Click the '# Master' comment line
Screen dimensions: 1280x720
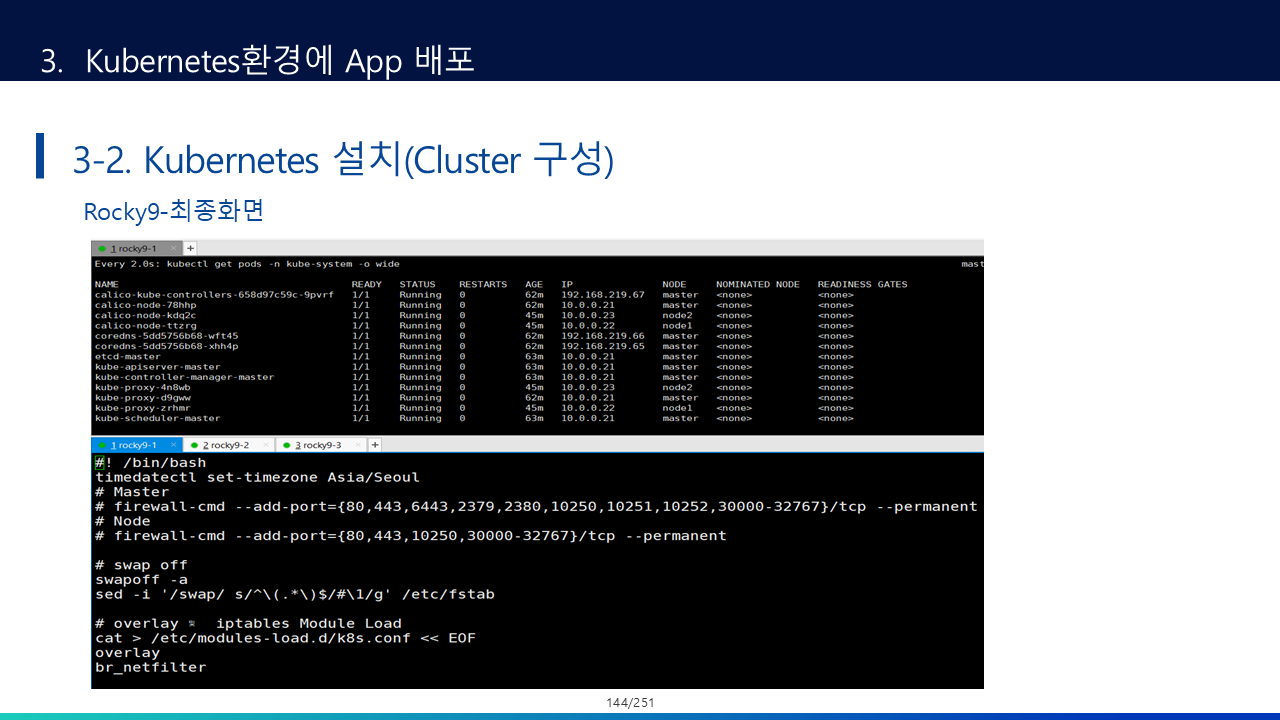click(133, 492)
